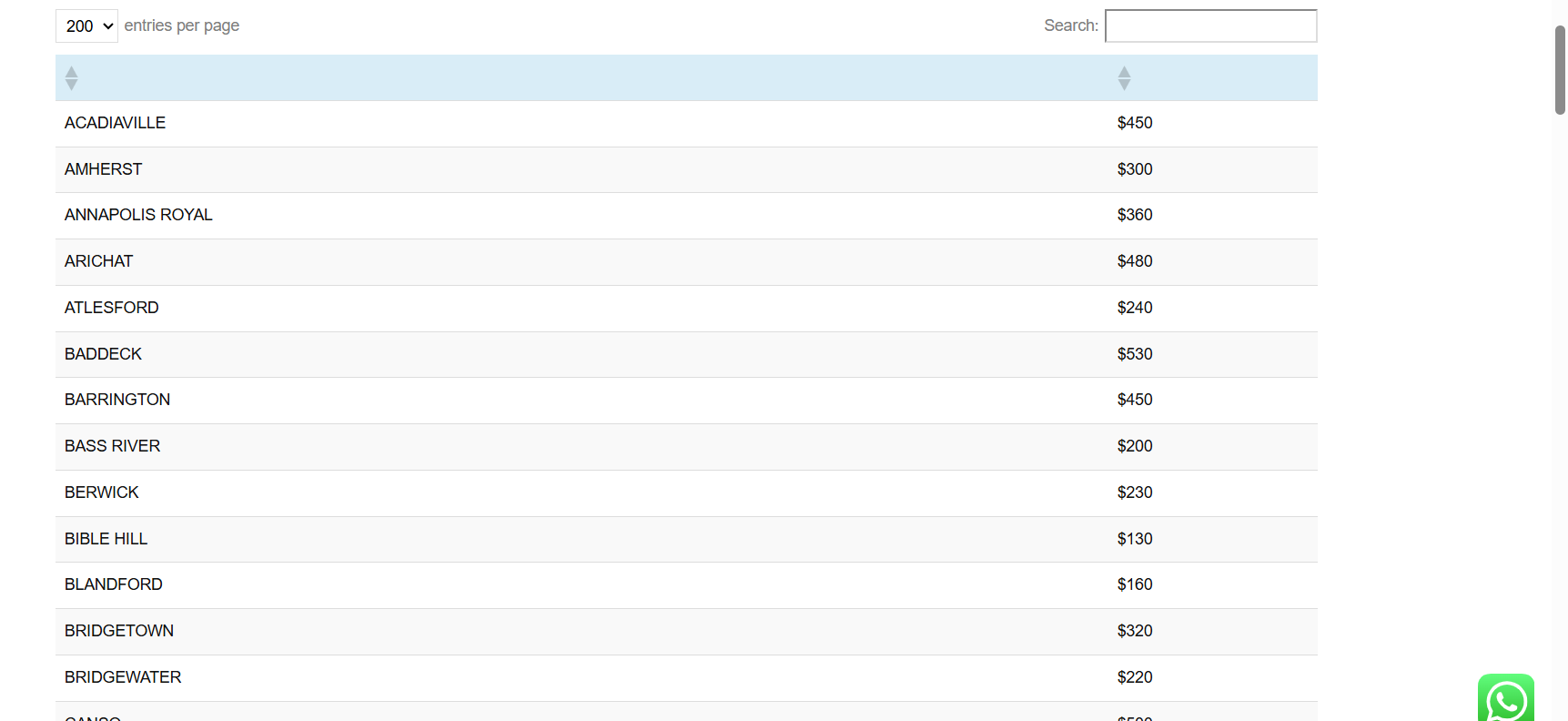Screen dimensions: 1568x721
Task: Select the BRIDGEWATER row name
Action: click(123, 677)
